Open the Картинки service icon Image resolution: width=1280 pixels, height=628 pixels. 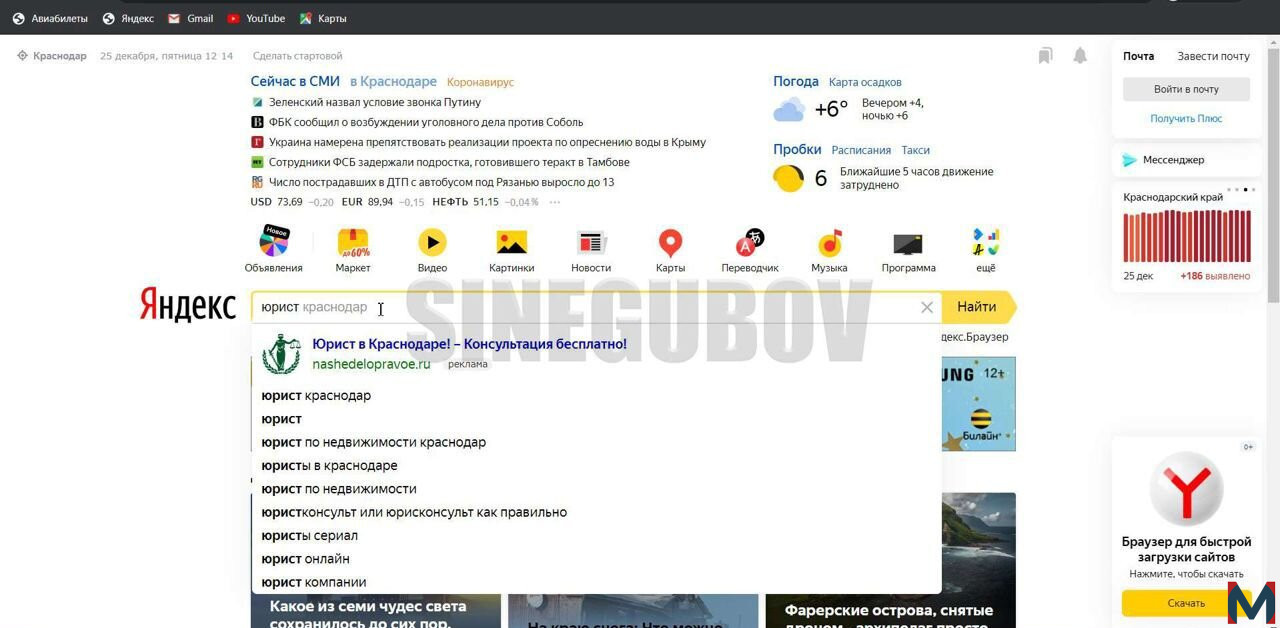(511, 242)
